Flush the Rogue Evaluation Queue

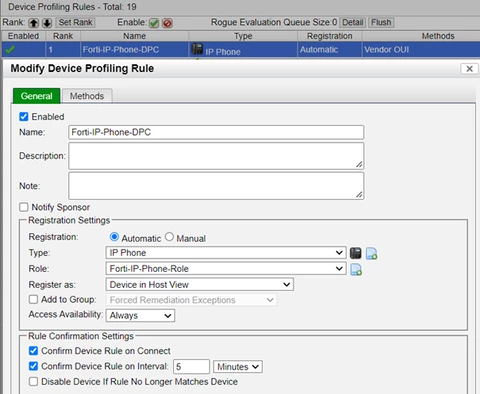click(x=381, y=22)
